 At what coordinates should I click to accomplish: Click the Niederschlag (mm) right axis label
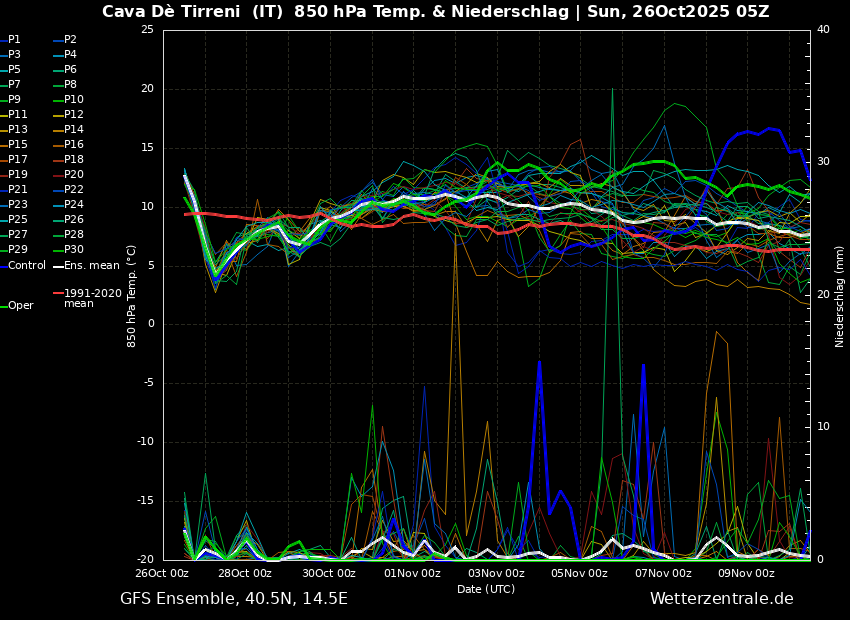point(840,296)
